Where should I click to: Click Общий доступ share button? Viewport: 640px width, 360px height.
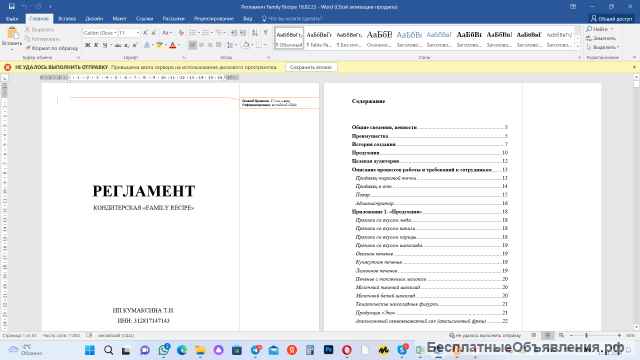tap(611, 19)
